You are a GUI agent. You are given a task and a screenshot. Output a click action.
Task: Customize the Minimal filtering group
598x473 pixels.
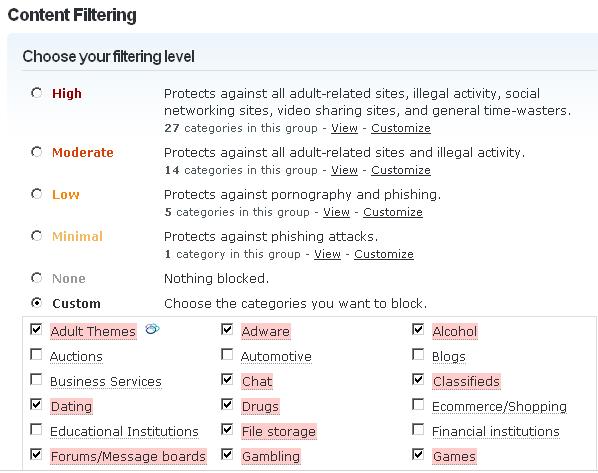[384, 254]
